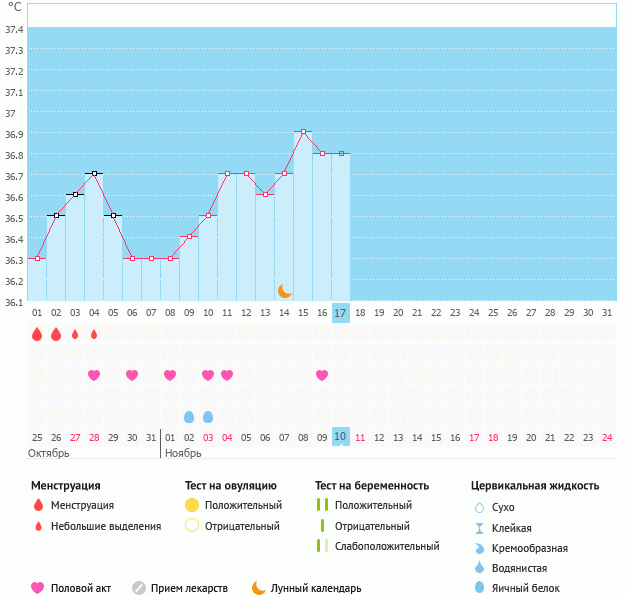Click the hourglass icon beside 'Клейкая'
The image size is (626, 595).
(x=479, y=528)
